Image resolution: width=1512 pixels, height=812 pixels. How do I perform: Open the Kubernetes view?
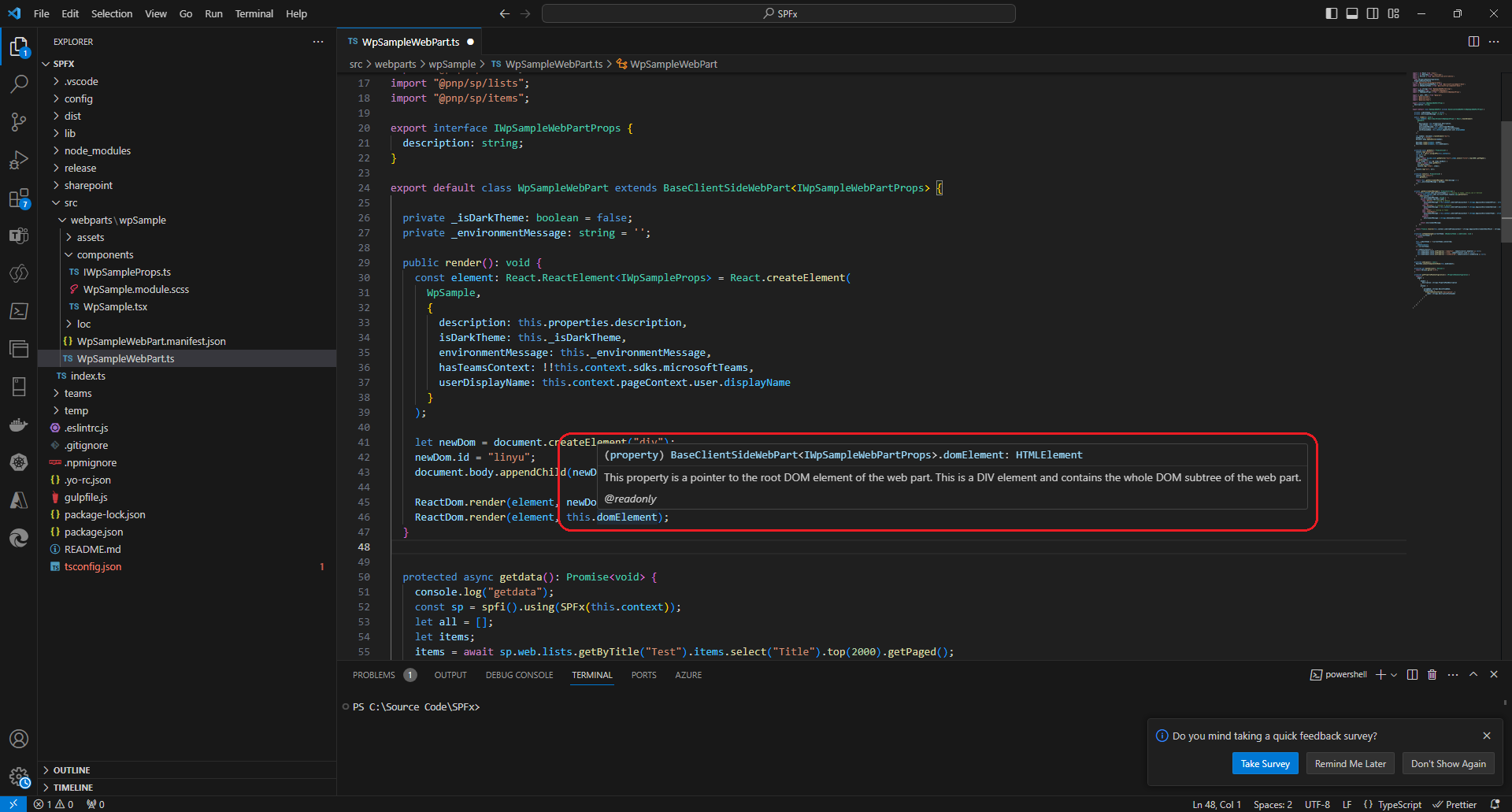[19, 462]
